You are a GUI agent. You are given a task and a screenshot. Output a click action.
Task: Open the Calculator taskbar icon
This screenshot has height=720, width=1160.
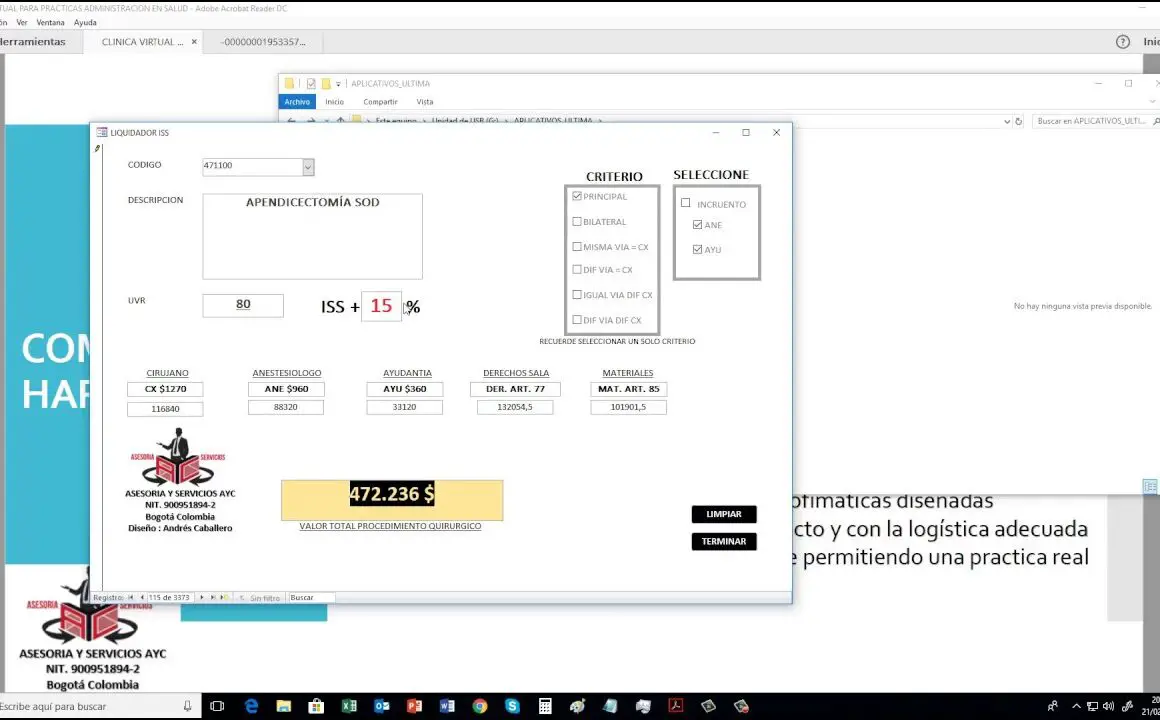coord(545,706)
